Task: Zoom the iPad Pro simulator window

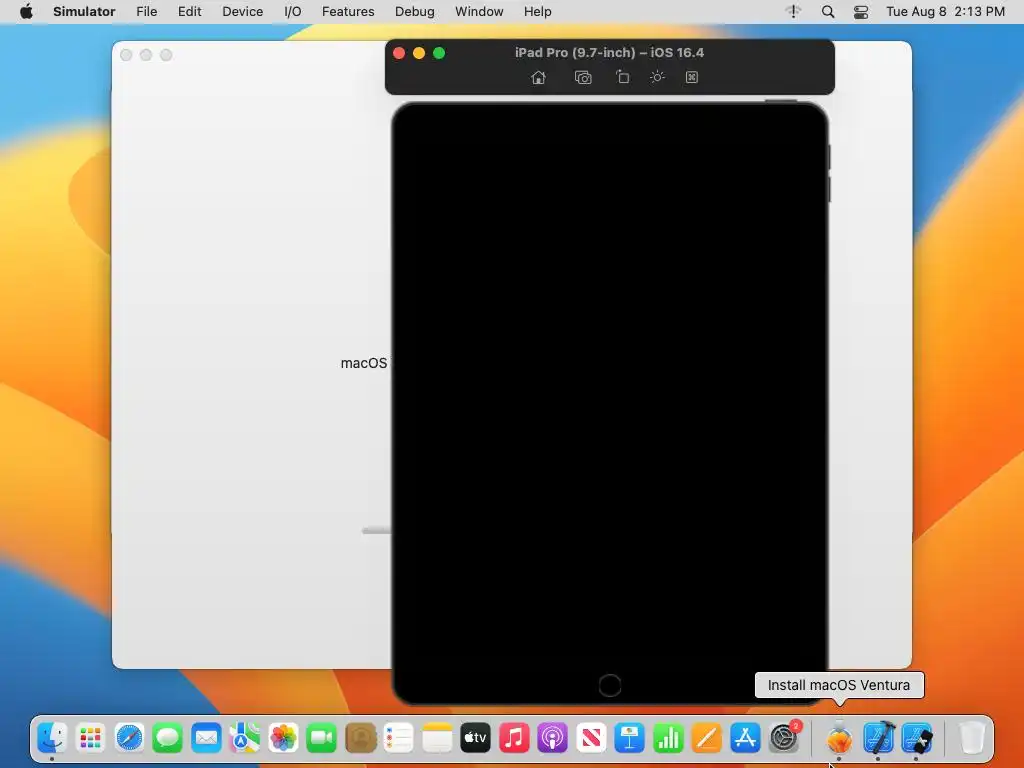Action: [439, 53]
